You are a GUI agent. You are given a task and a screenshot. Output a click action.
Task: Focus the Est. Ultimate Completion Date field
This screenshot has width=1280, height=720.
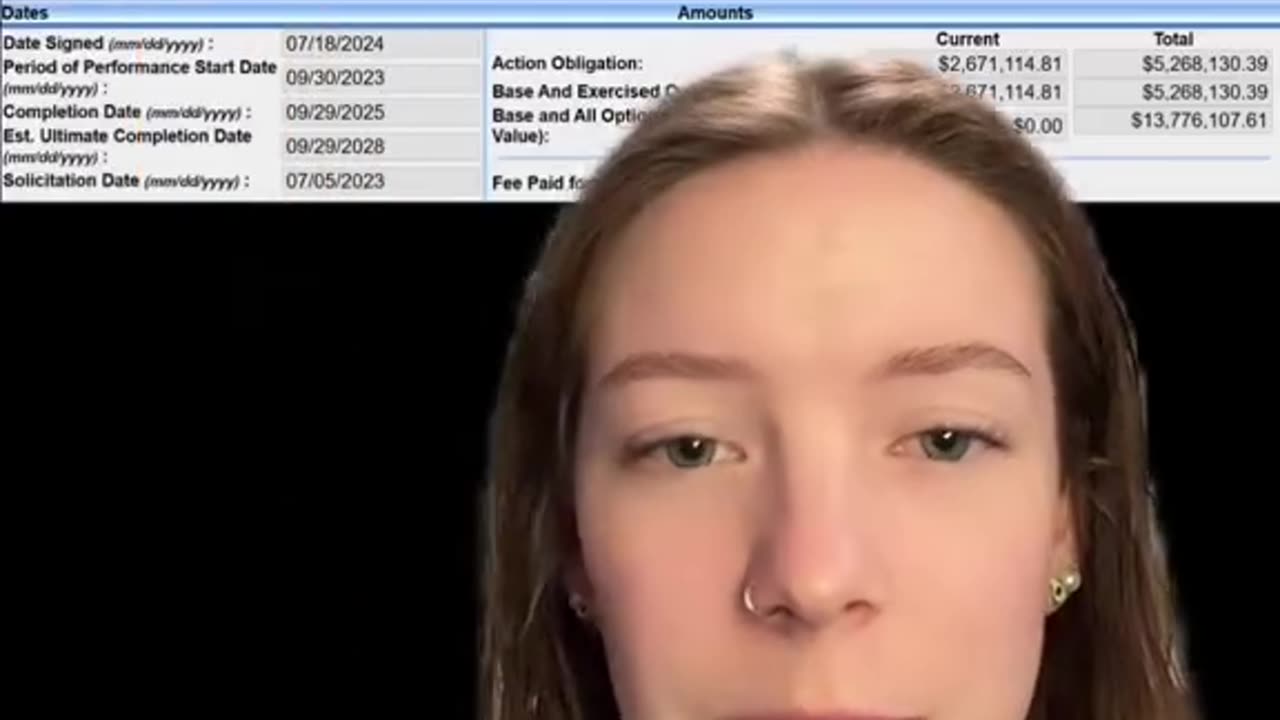382,146
